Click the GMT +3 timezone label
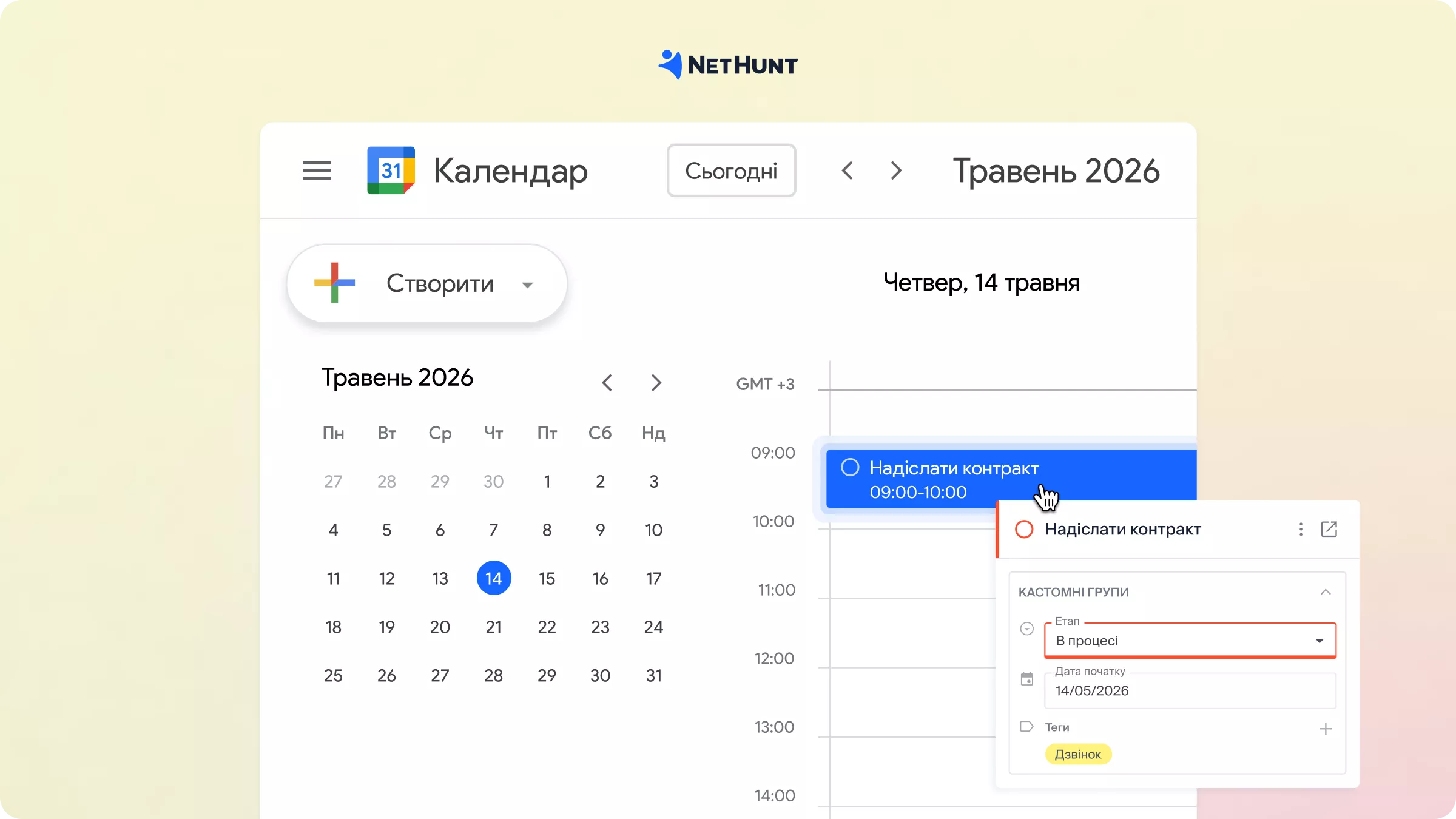The width and height of the screenshot is (1456, 819). pyautogui.click(x=765, y=384)
